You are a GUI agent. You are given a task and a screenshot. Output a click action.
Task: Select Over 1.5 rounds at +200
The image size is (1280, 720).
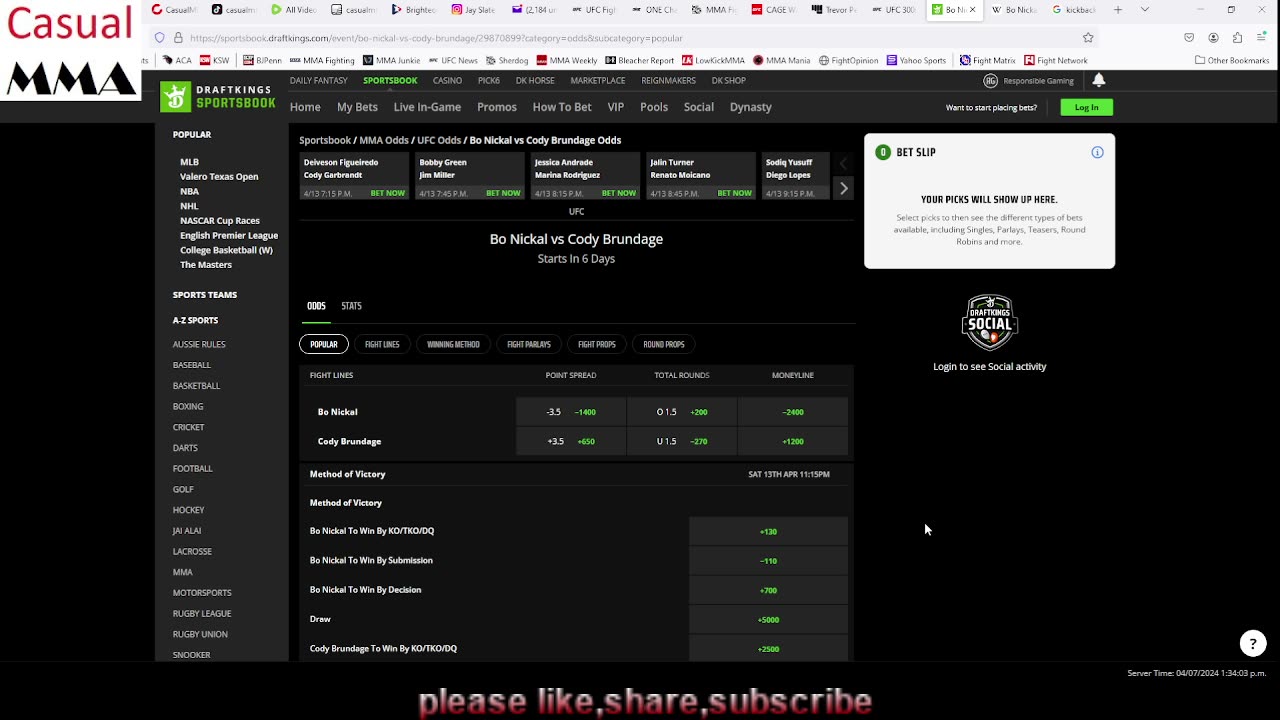click(x=682, y=412)
